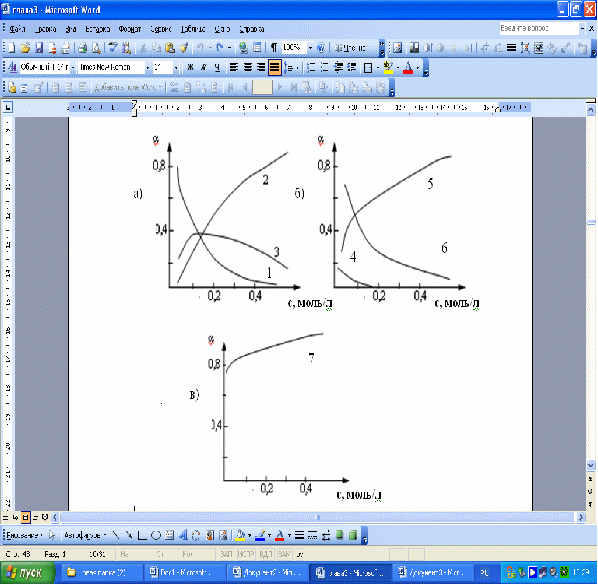Image resolution: width=598 pixels, height=585 pixels.
Task: Open the font name dropdown
Action: pyautogui.click(x=148, y=68)
